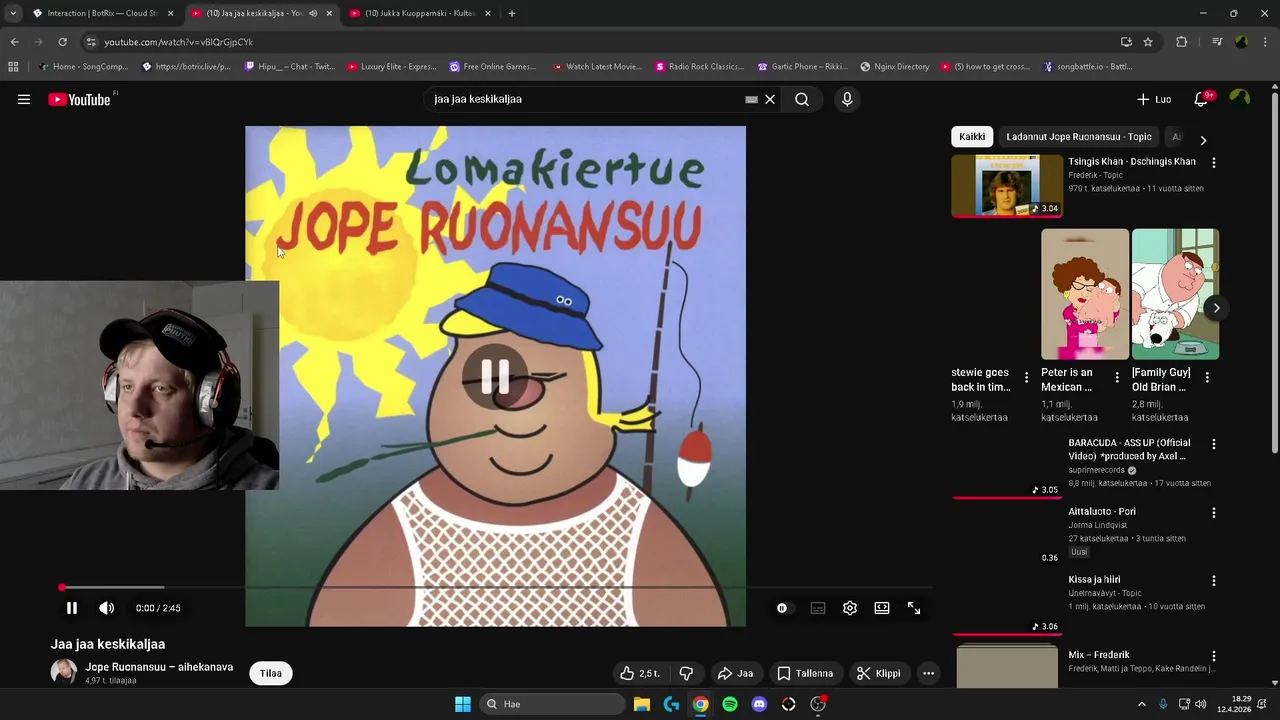Open the Kissa ja hiiri video title

coord(1094,580)
